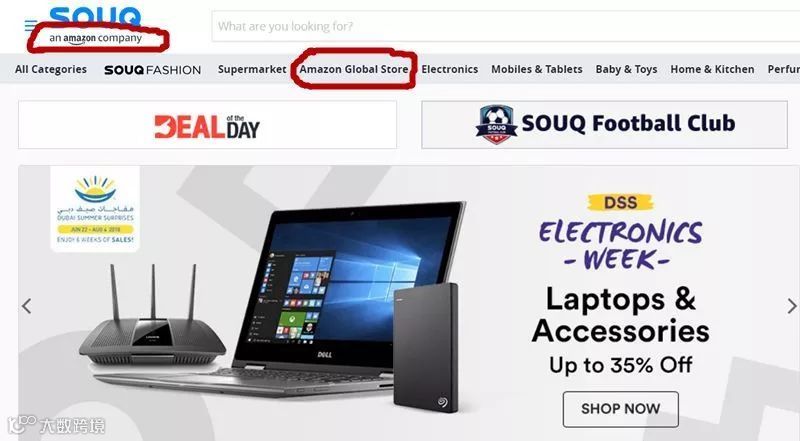Click the SOUQ Football Club badge icon
This screenshot has height=441, width=800.
pyautogui.click(x=496, y=125)
